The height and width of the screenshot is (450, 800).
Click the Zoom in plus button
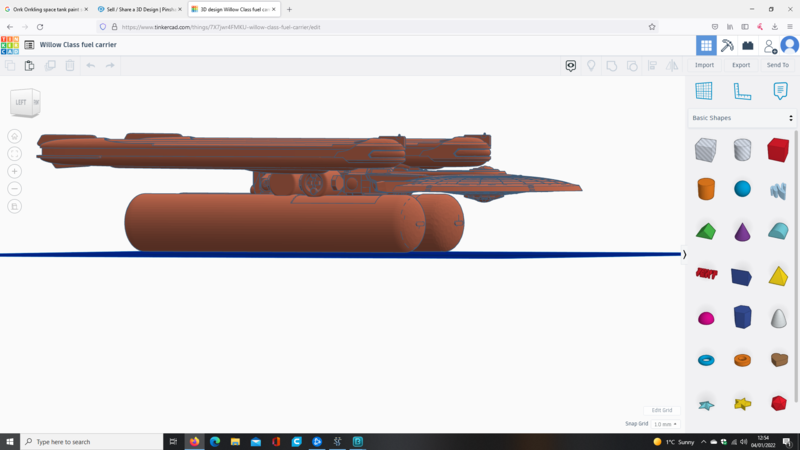coord(14,171)
